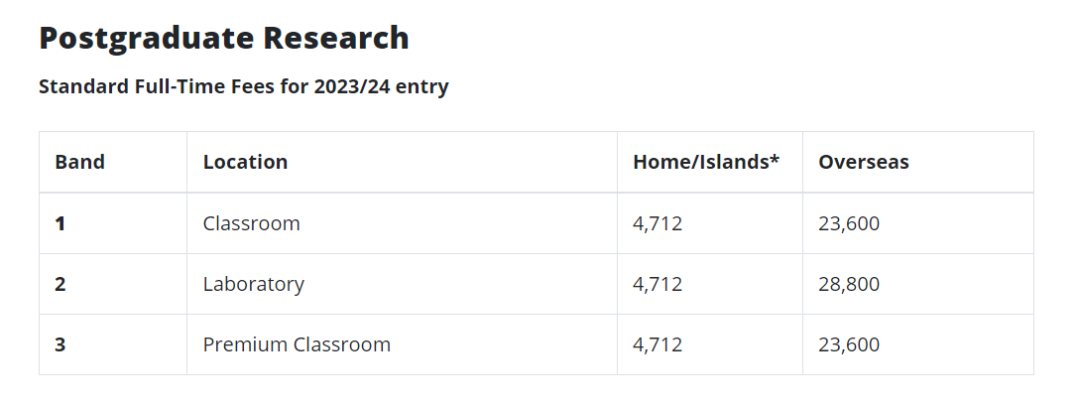
Task: Click the Premium Classroom location cell
Action: coord(297,345)
